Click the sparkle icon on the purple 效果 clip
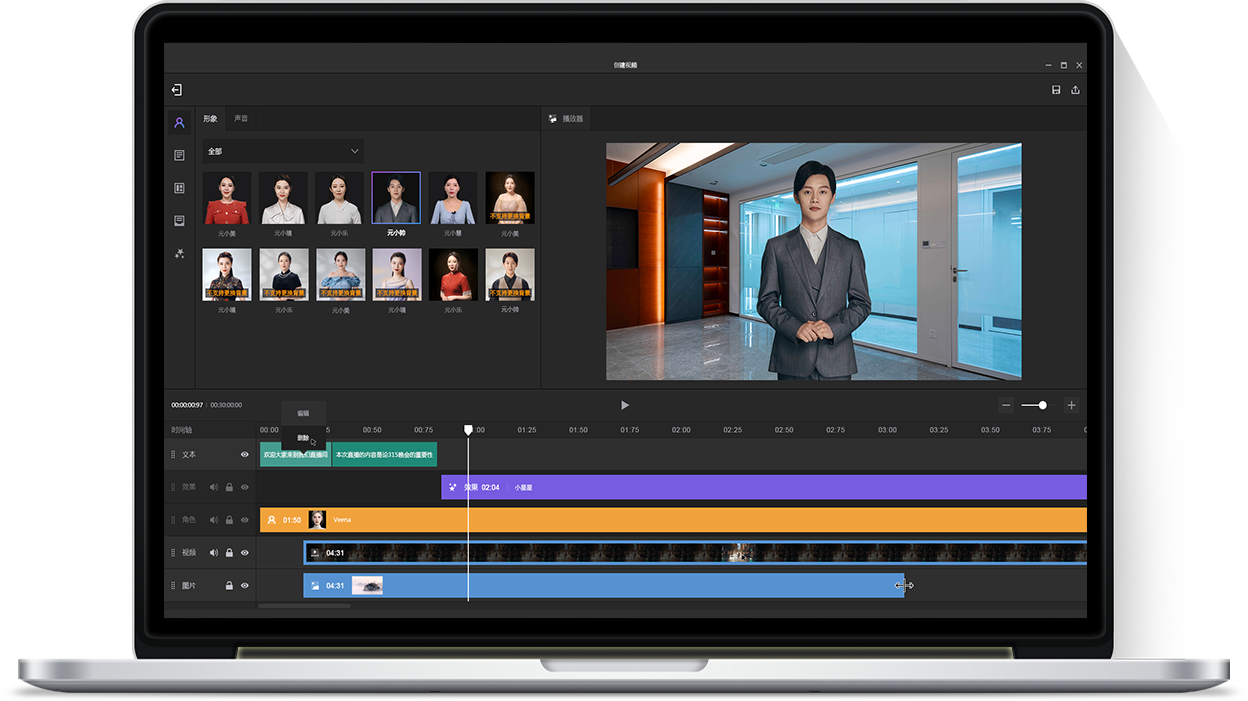 click(x=453, y=487)
